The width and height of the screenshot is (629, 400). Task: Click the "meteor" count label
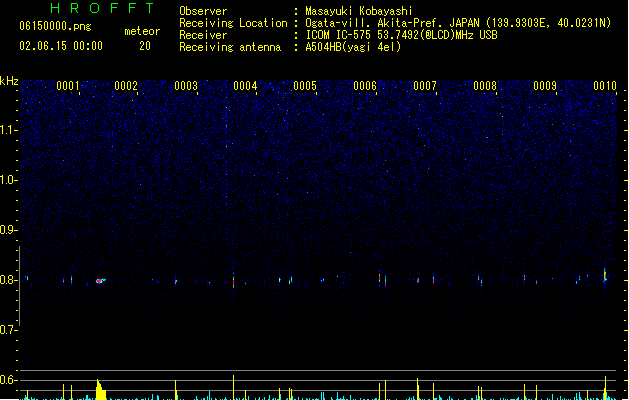[x=142, y=31]
